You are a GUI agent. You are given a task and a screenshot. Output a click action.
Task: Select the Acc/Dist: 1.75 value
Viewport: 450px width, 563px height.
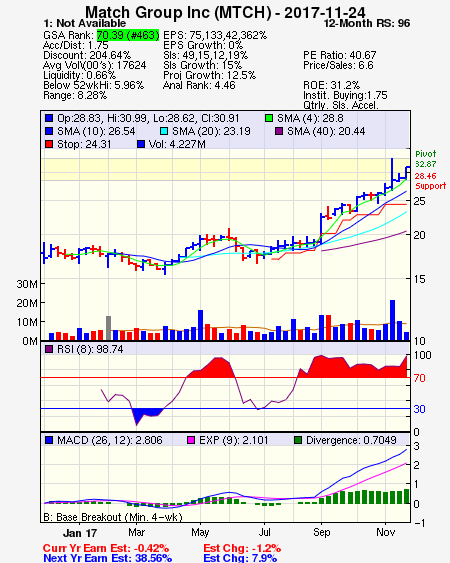pyautogui.click(x=76, y=45)
